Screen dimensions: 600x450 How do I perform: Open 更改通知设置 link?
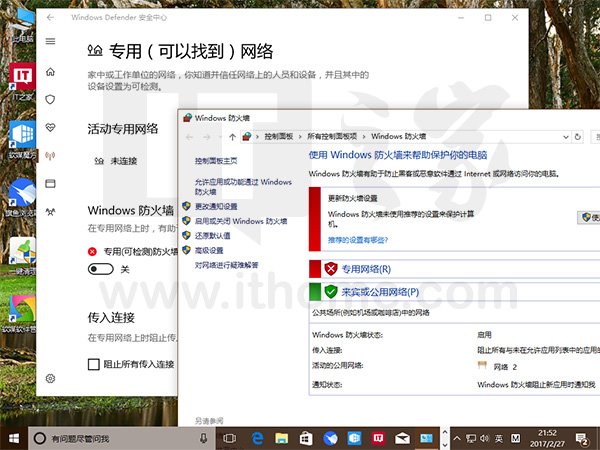(x=216, y=206)
